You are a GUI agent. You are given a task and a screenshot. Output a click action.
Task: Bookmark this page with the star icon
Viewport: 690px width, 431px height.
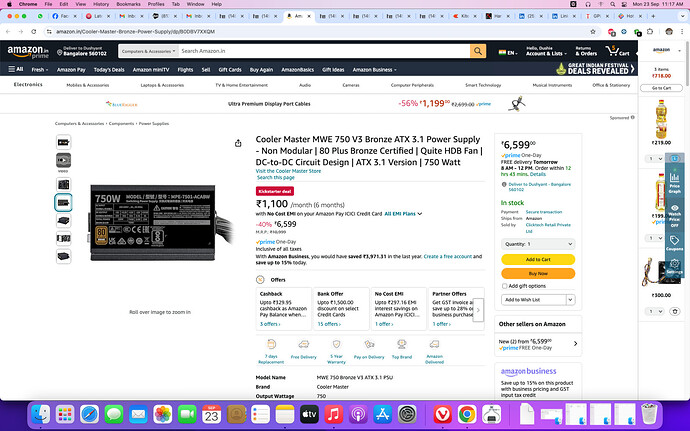(x=593, y=32)
